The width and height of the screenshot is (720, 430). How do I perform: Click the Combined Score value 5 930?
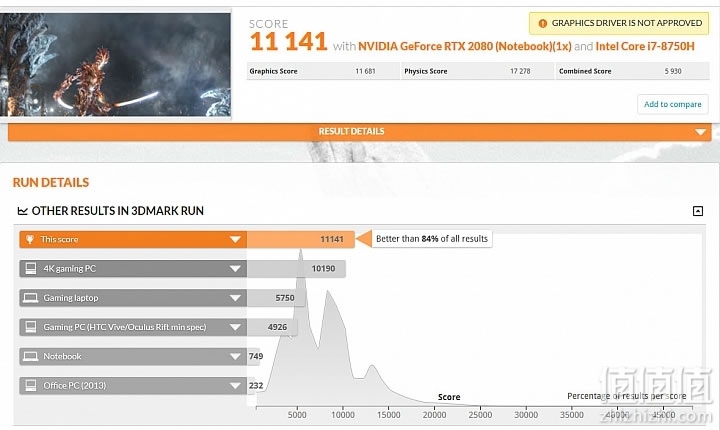pos(673,71)
